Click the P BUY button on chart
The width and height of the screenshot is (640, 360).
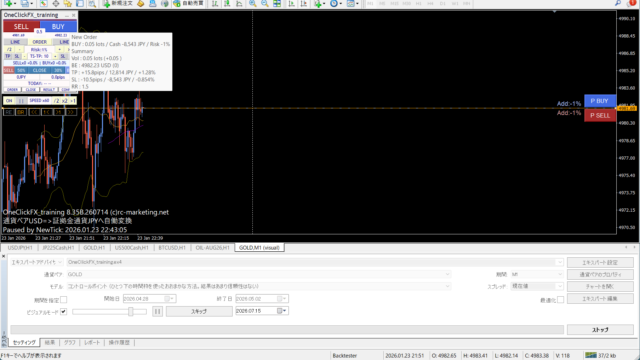(x=600, y=101)
